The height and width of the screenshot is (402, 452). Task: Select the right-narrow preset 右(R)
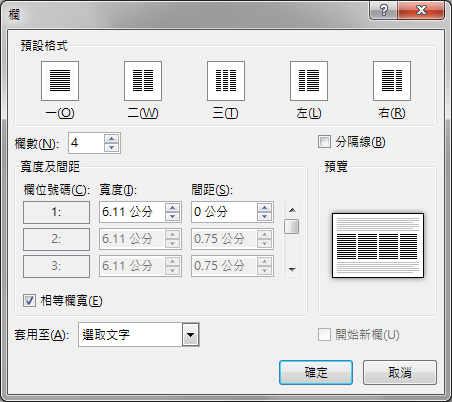click(x=392, y=81)
